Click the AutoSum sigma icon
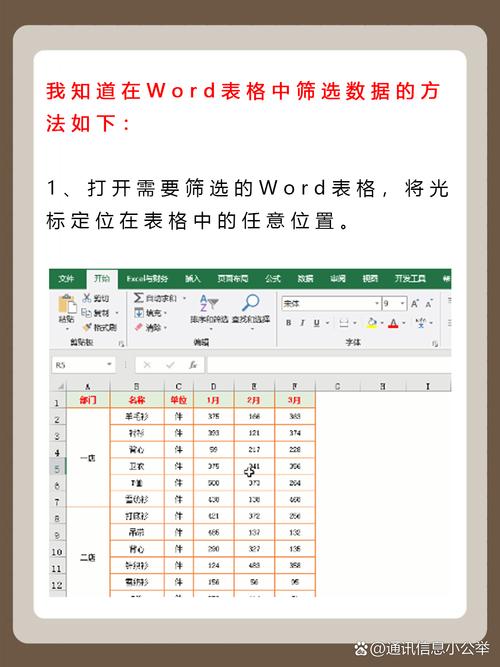The image size is (500, 667). tap(139, 298)
